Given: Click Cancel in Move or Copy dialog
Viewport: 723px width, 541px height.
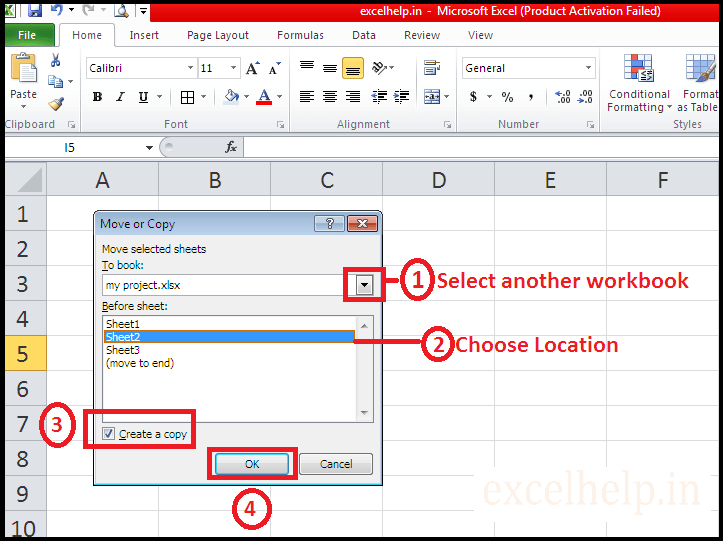Looking at the screenshot, I should [336, 464].
